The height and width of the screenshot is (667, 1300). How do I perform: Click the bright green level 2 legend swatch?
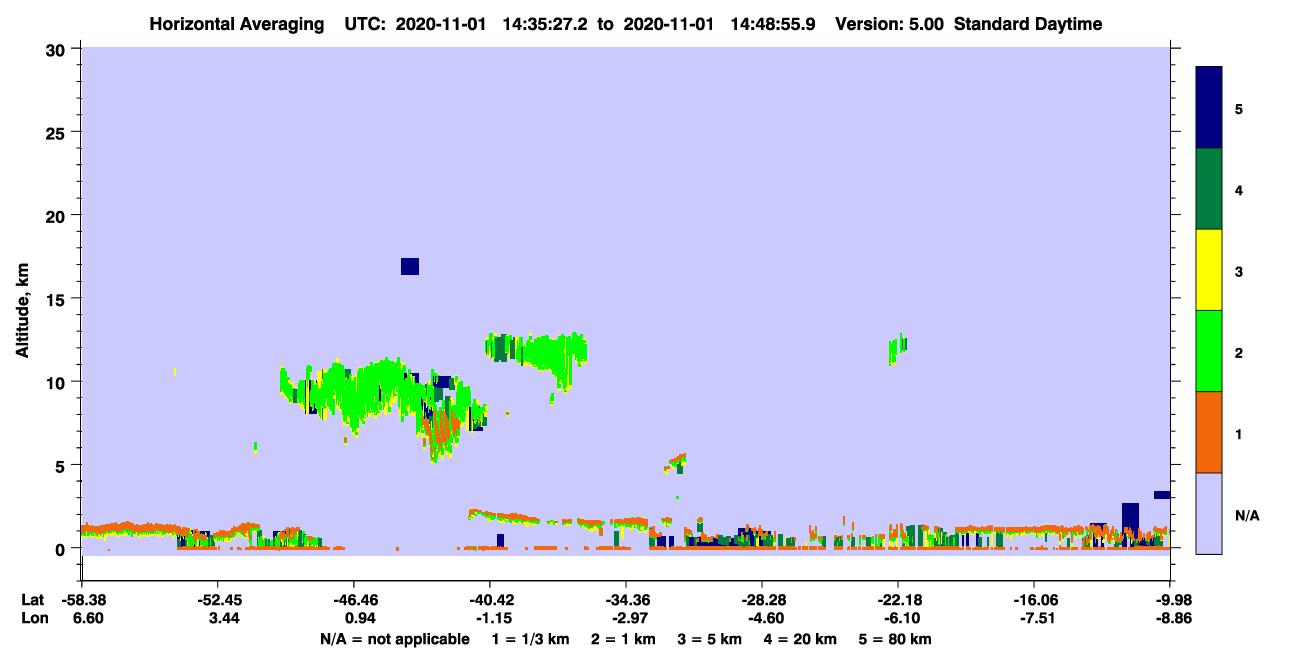pos(1209,351)
